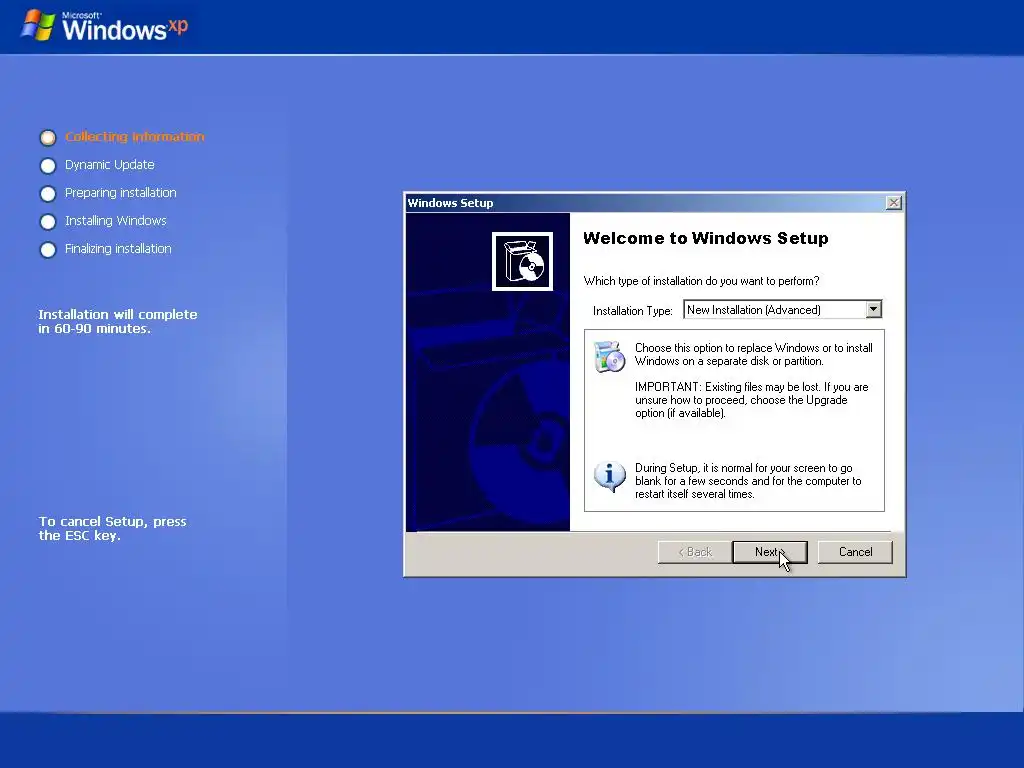This screenshot has height=768, width=1024.
Task: Click the Installing Windows step bullet
Action: click(48, 222)
